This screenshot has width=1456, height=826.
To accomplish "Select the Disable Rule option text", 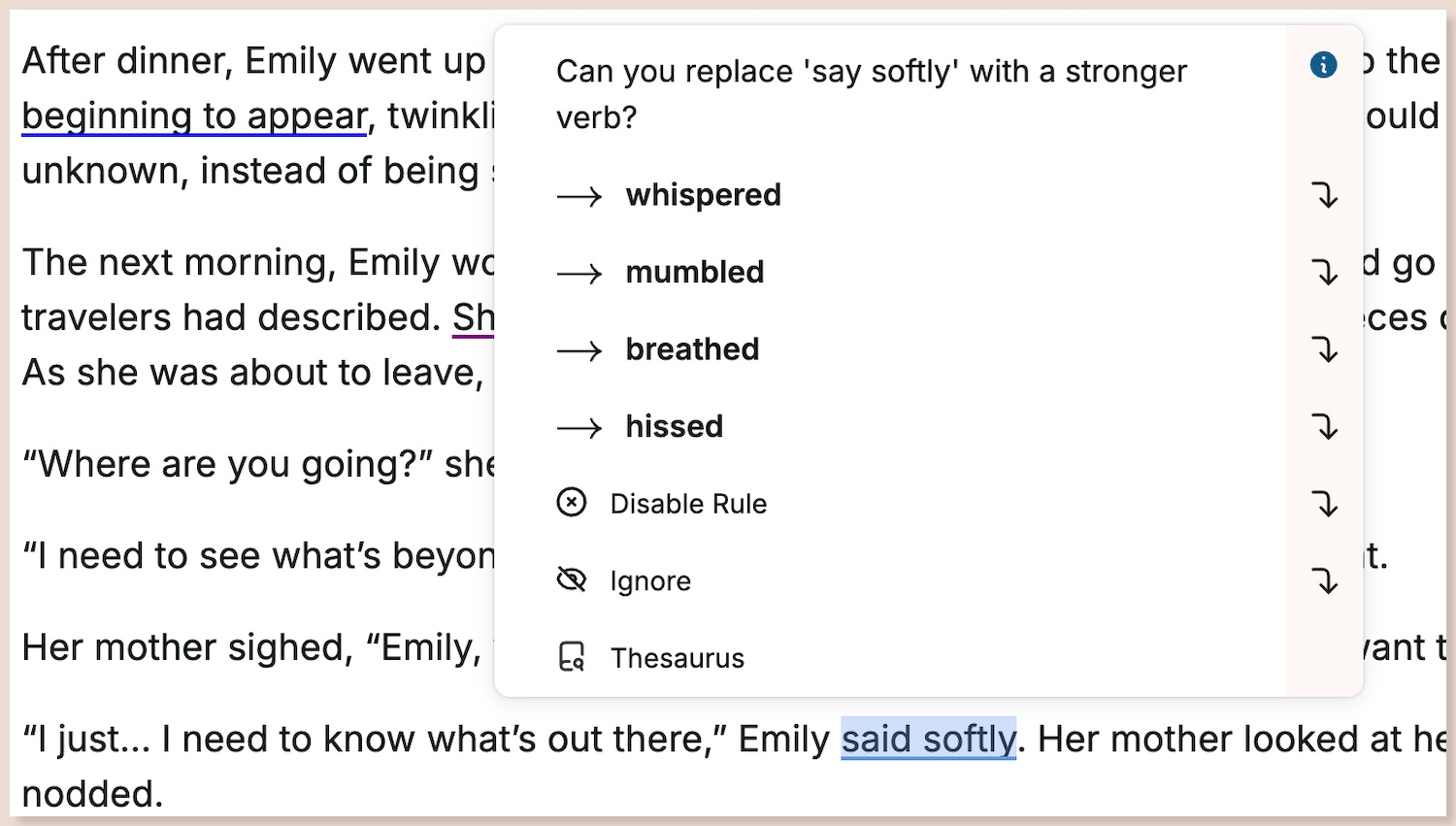I will point(688,504).
